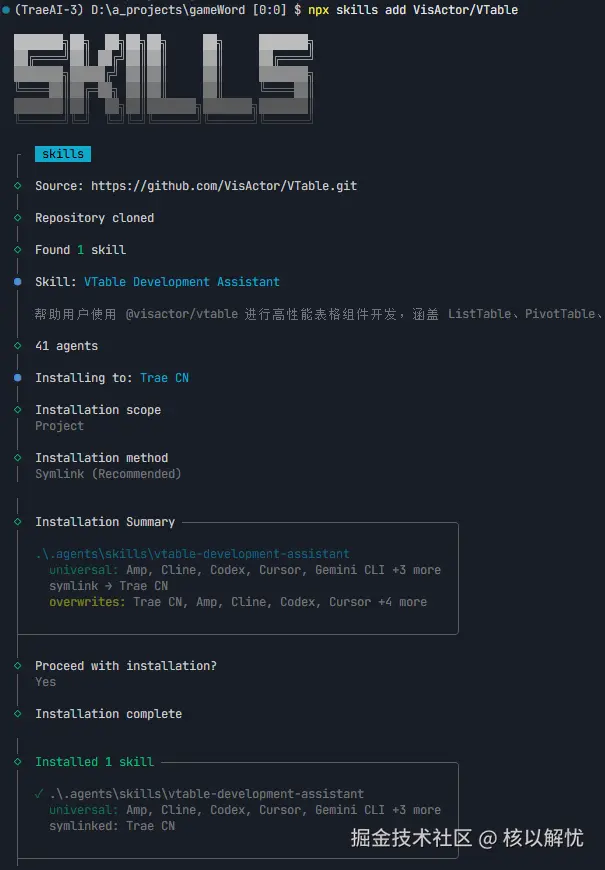Click the 'Yes' answer under the proceed prompt
Viewport: 605px width, 870px height.
[46, 682]
